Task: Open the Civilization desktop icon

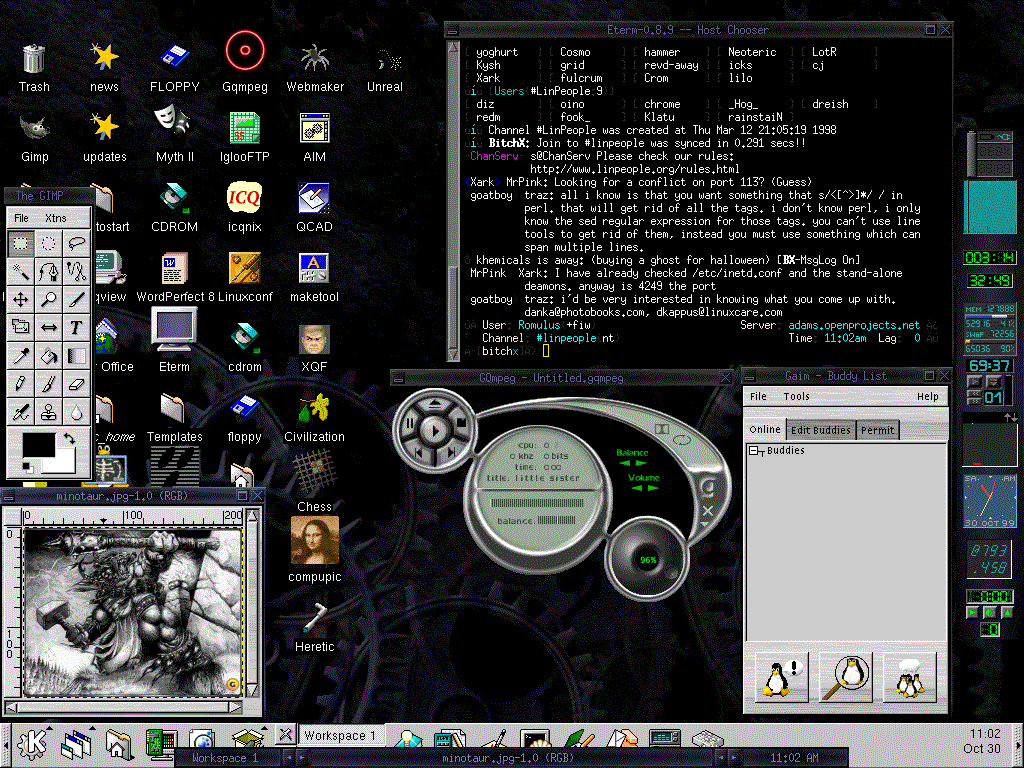Action: 315,417
